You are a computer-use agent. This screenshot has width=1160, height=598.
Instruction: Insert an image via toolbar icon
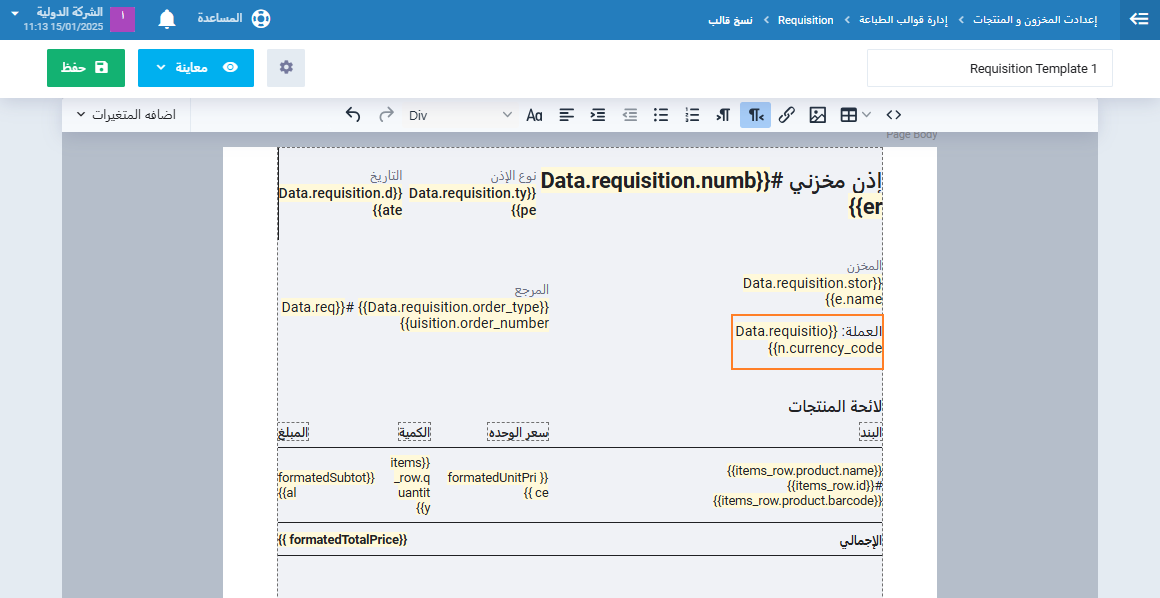(x=818, y=115)
